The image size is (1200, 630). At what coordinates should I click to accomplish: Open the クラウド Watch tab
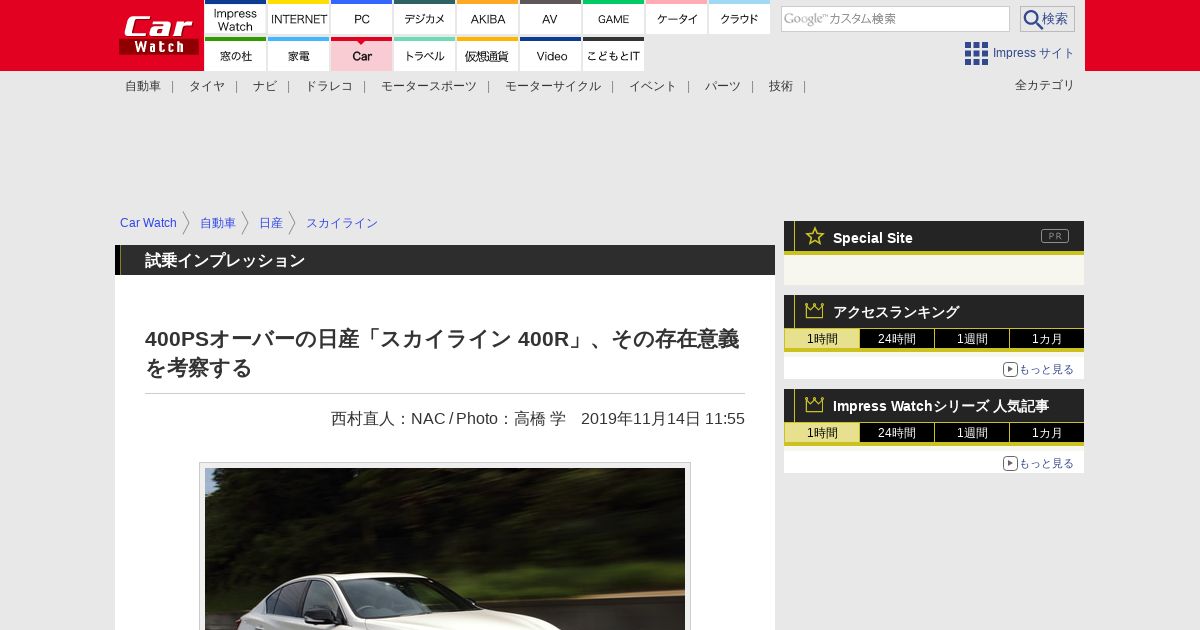pyautogui.click(x=740, y=18)
